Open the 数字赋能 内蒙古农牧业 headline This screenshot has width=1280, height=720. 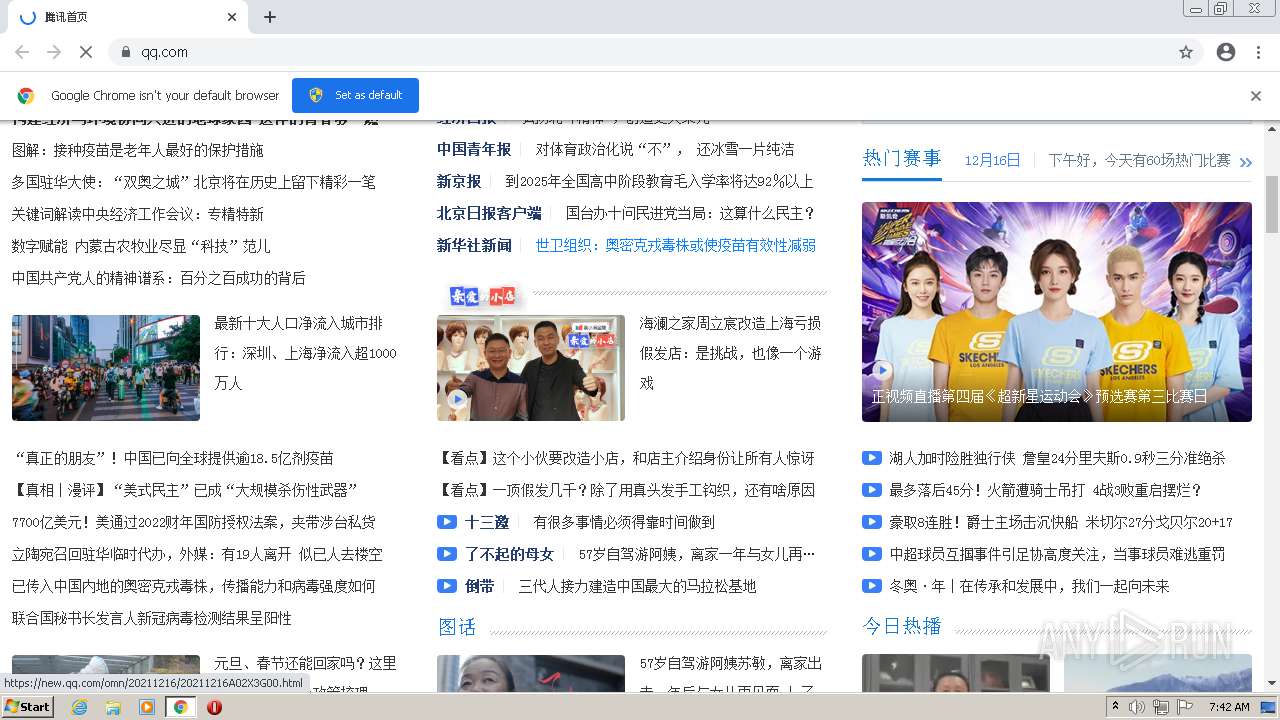pyautogui.click(x=141, y=246)
